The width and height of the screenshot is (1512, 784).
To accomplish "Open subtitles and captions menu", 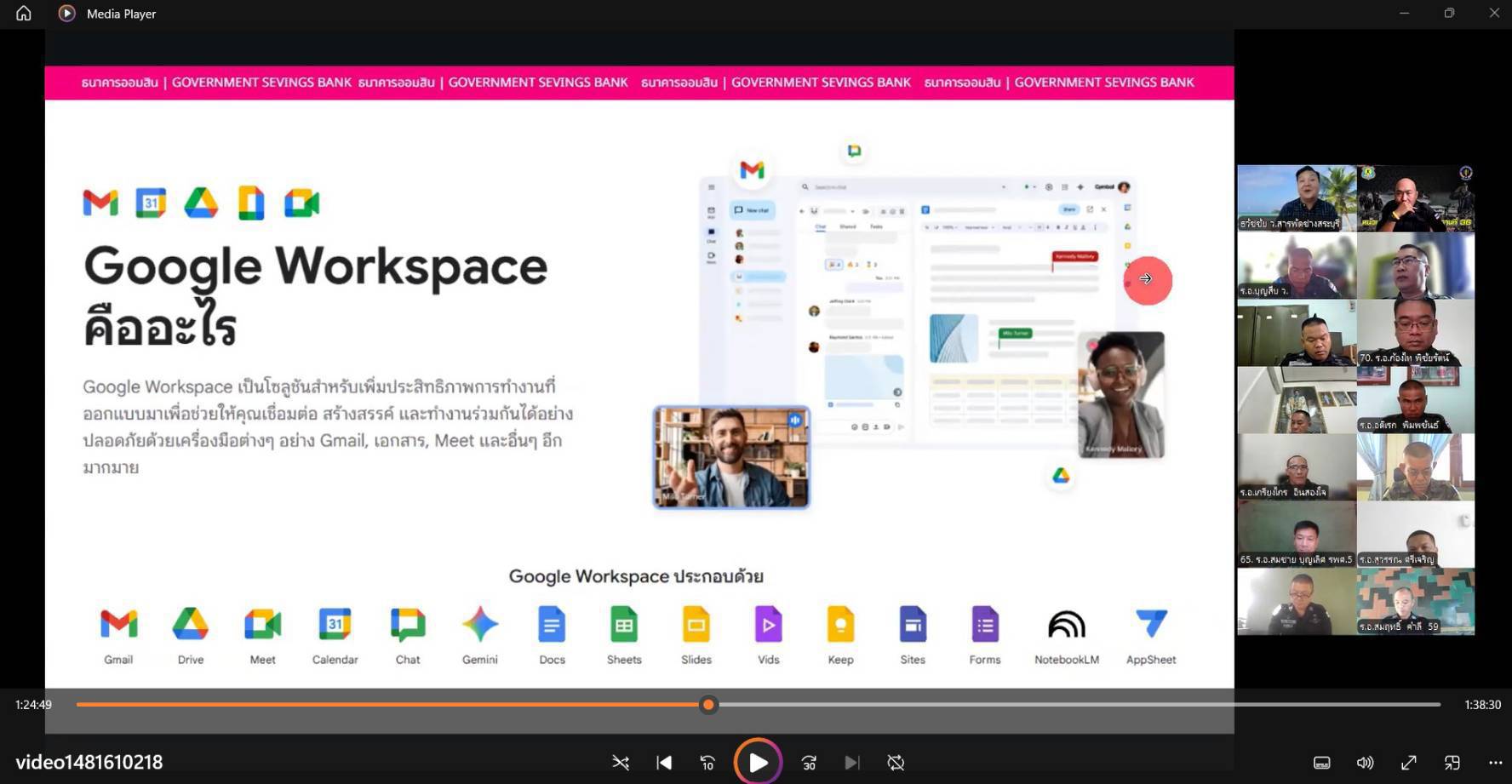I will pos(1321,763).
